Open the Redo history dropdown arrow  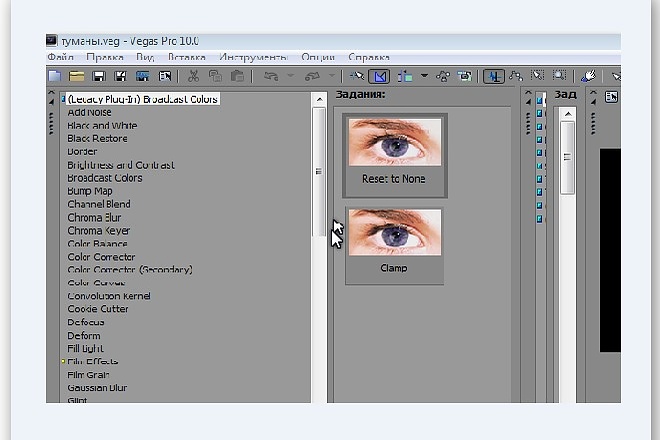tap(332, 76)
